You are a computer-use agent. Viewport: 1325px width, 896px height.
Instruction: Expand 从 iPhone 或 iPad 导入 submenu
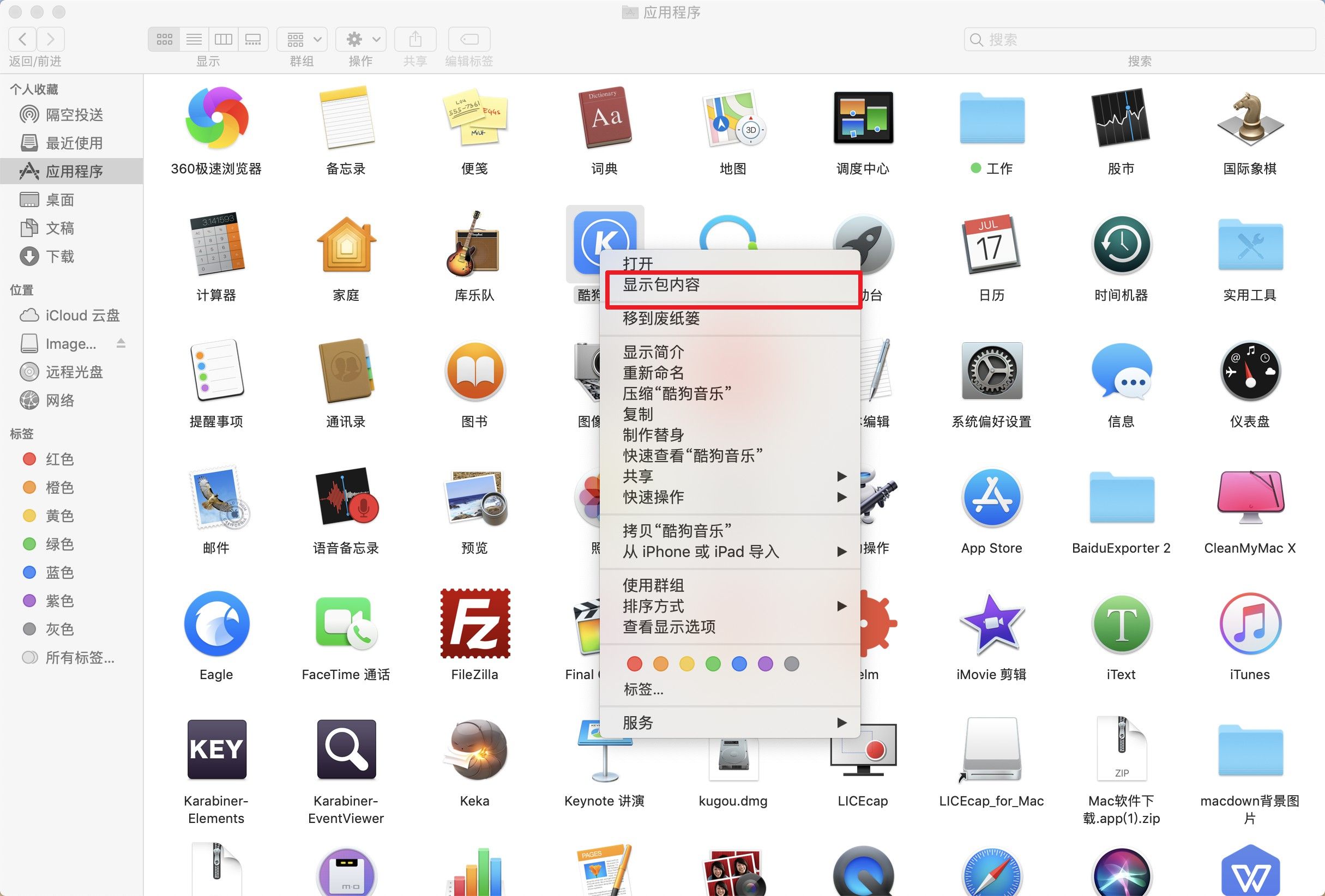[730, 552]
